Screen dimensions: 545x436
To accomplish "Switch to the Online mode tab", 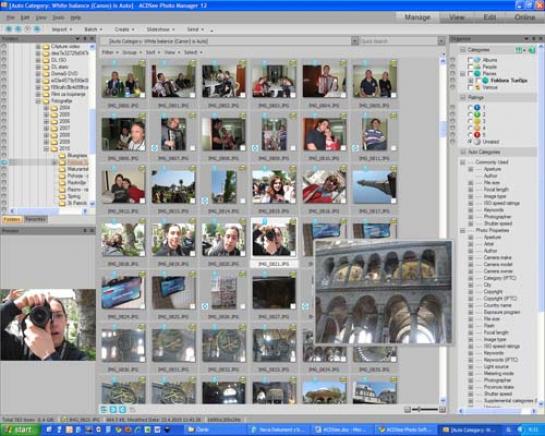I will tap(524, 17).
